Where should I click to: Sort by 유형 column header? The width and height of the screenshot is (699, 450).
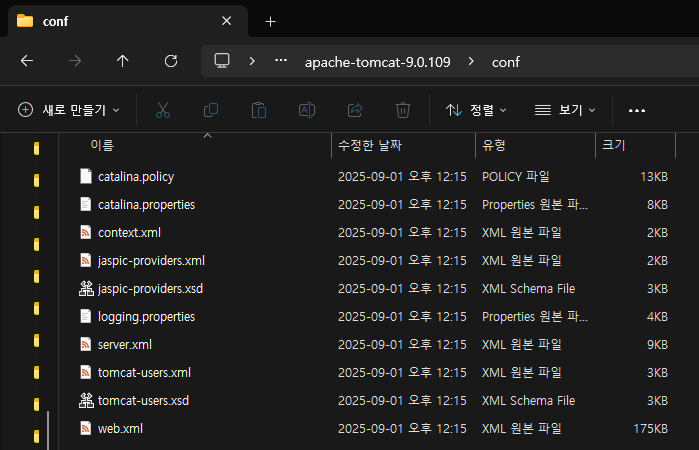pyautogui.click(x=493, y=145)
